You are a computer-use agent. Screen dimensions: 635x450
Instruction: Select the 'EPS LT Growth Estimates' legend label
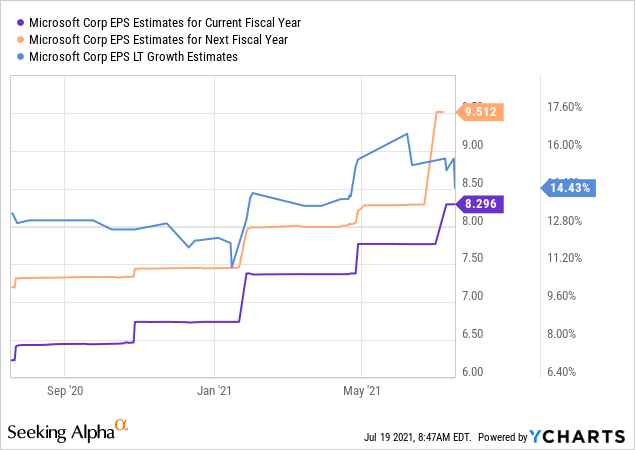(133, 56)
